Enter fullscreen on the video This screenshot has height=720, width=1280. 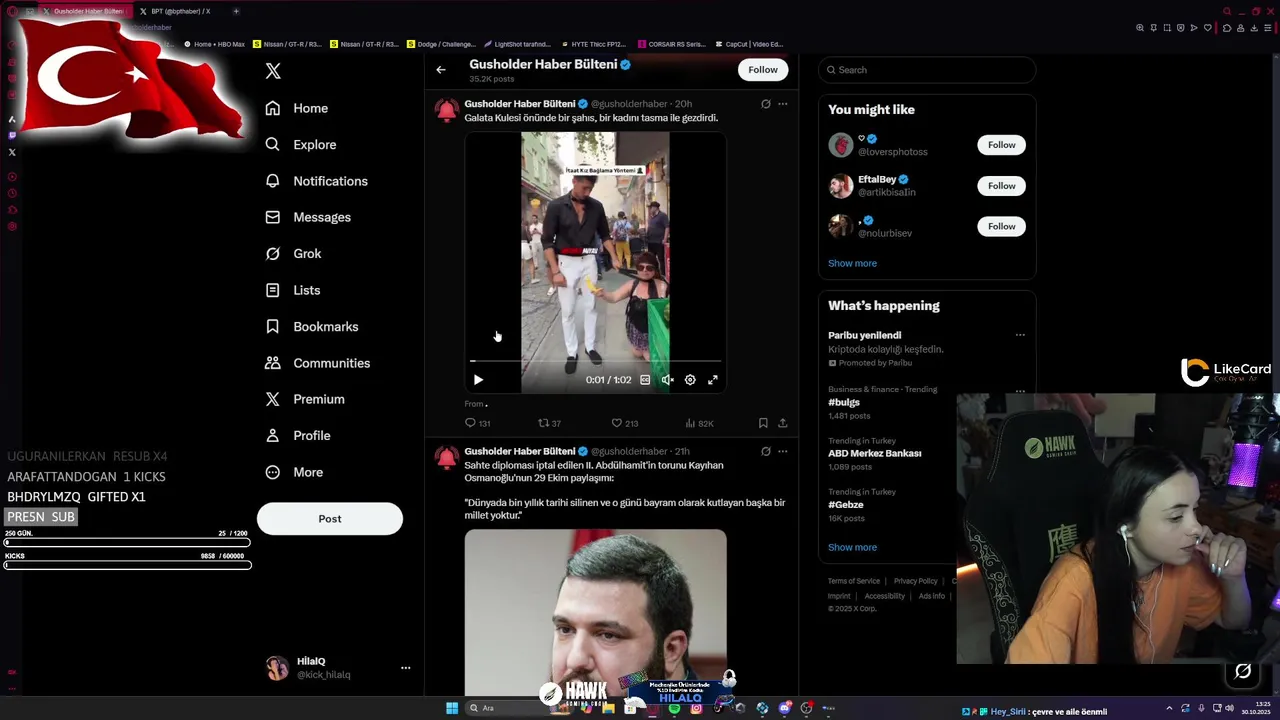pos(713,380)
